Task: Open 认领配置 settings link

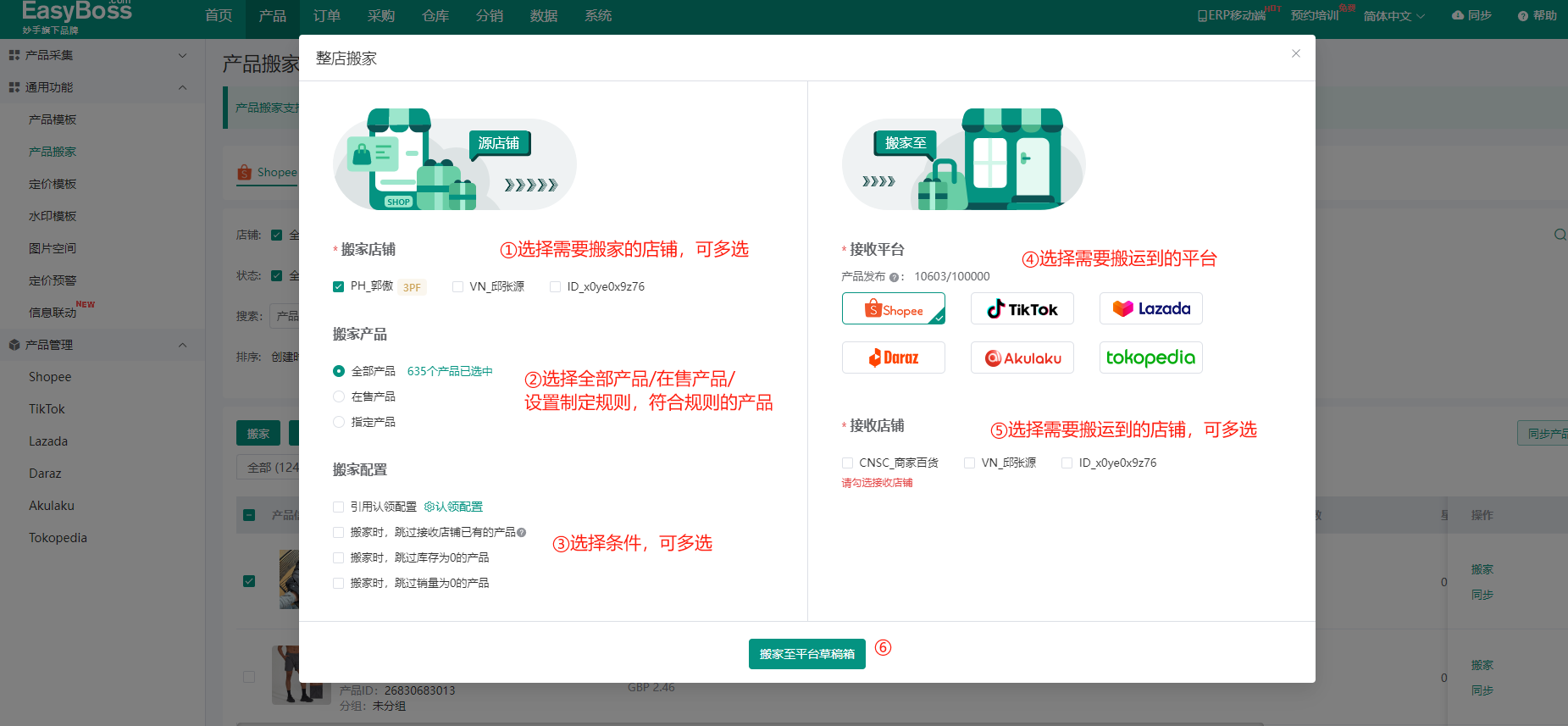Action: coord(453,507)
